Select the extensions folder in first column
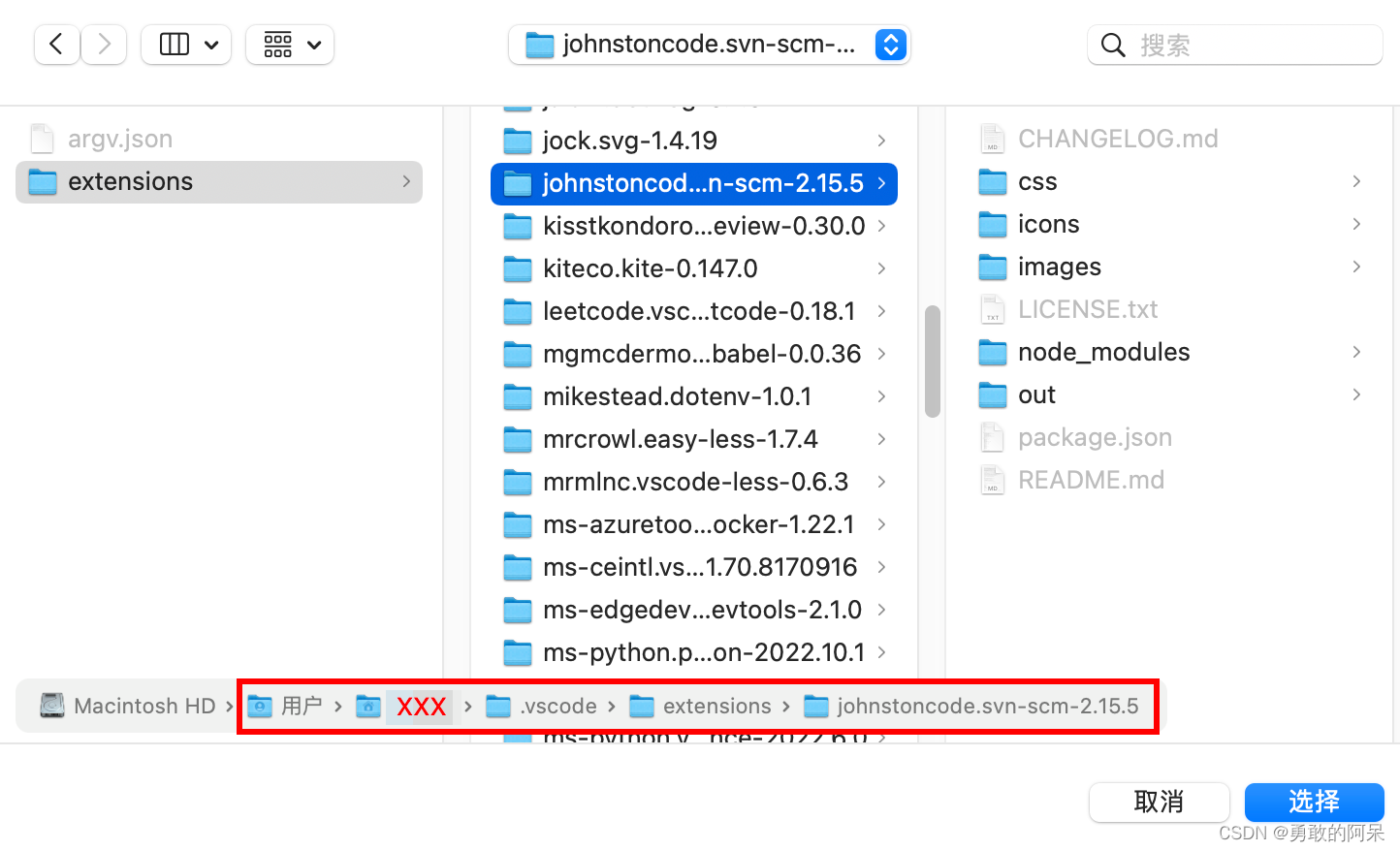Screen dimensions: 1400x851 (219, 181)
